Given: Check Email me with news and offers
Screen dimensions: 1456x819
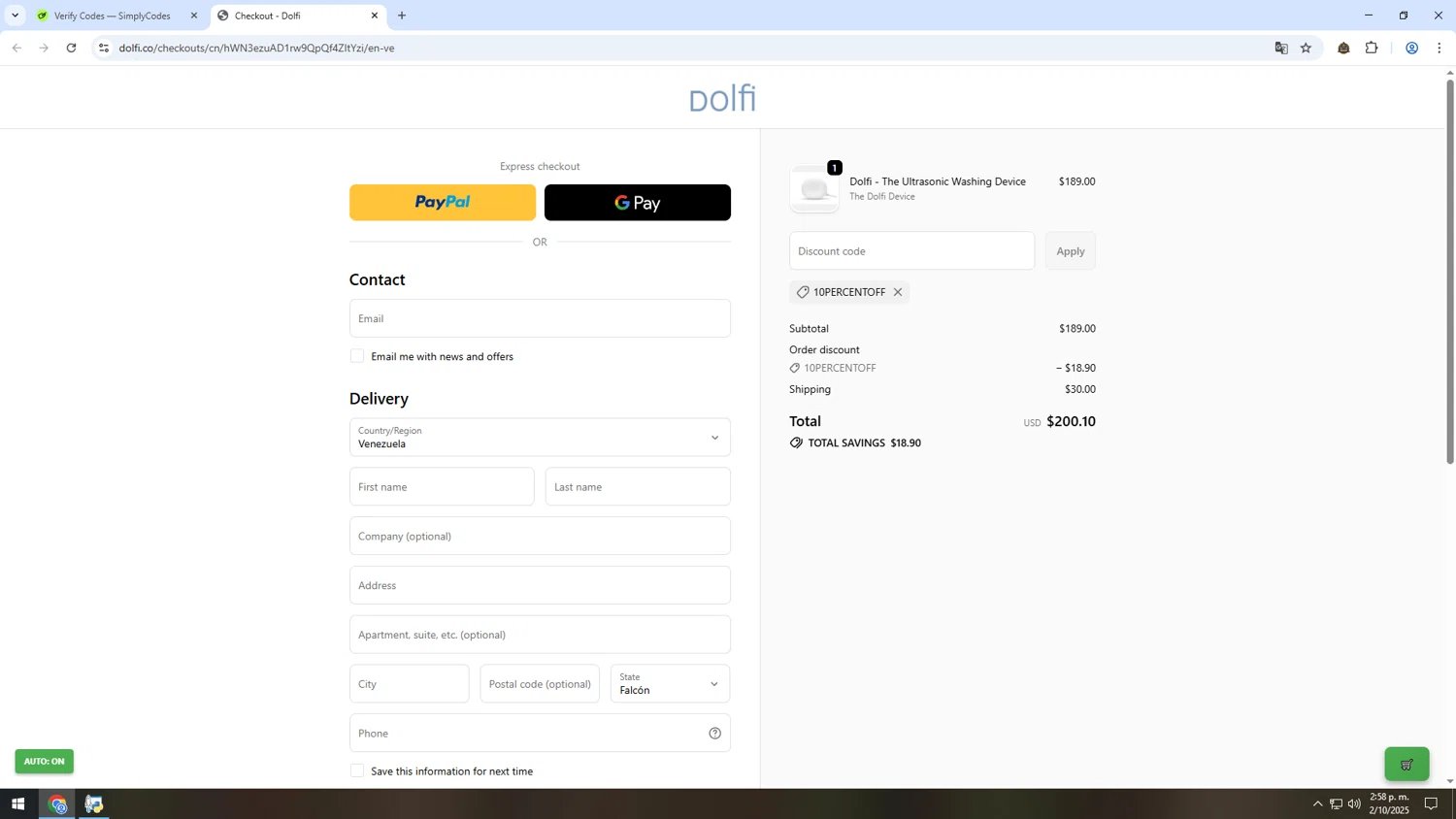Looking at the screenshot, I should pos(357,356).
